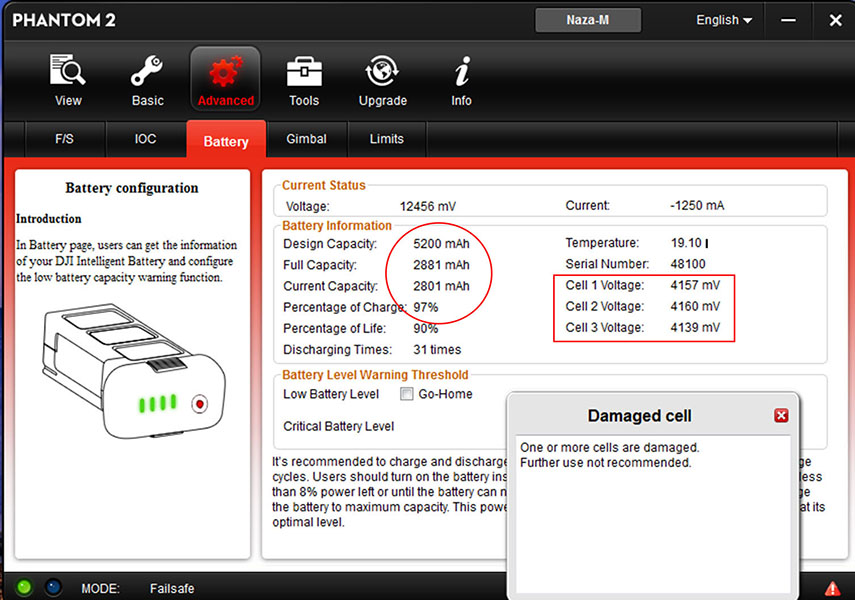
Task: Switch to the Gimbal tab
Action: pos(306,139)
